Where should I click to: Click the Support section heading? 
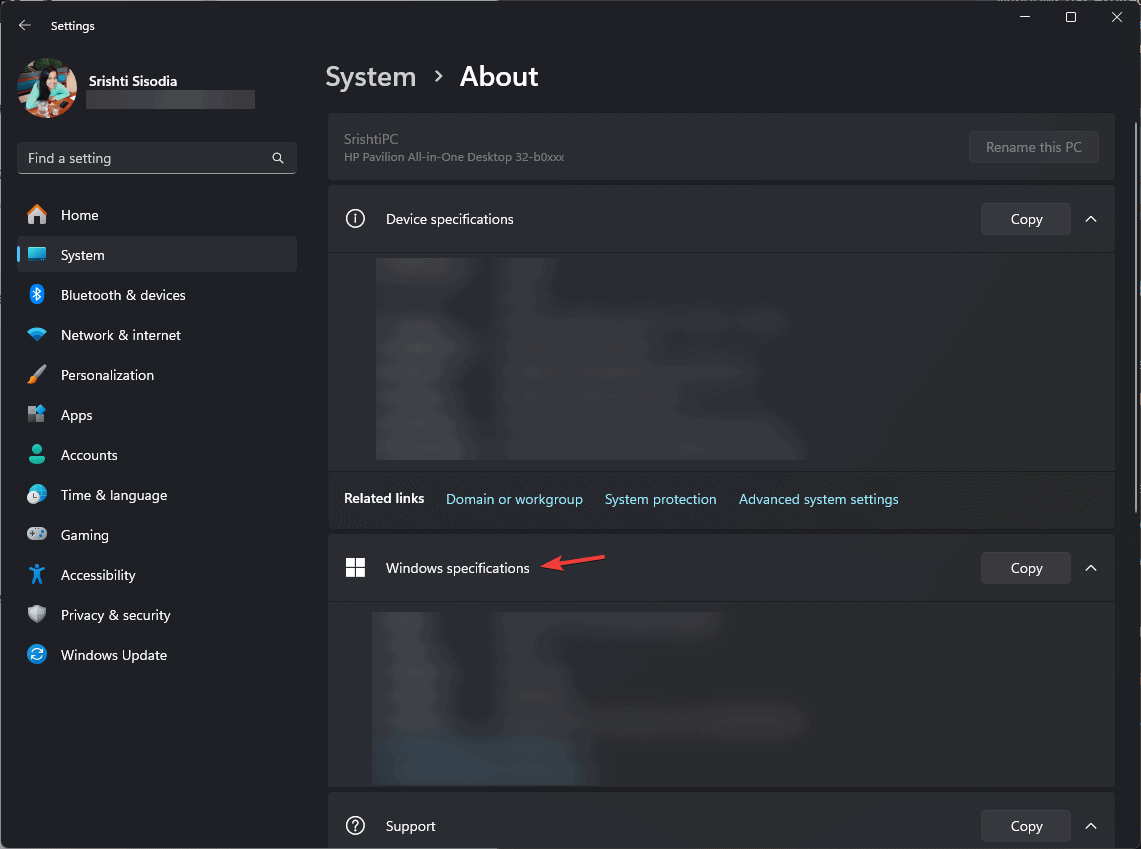(x=410, y=826)
